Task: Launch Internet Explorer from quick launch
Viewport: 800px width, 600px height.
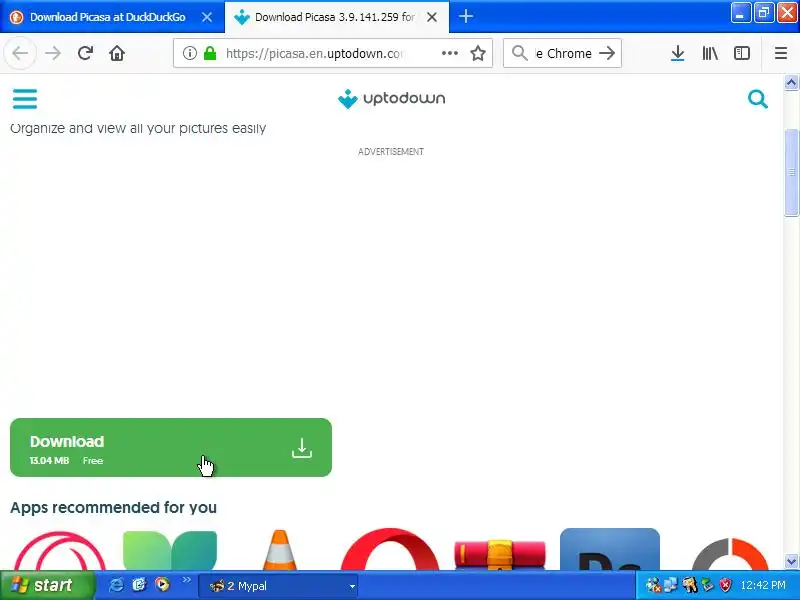Action: click(x=116, y=585)
